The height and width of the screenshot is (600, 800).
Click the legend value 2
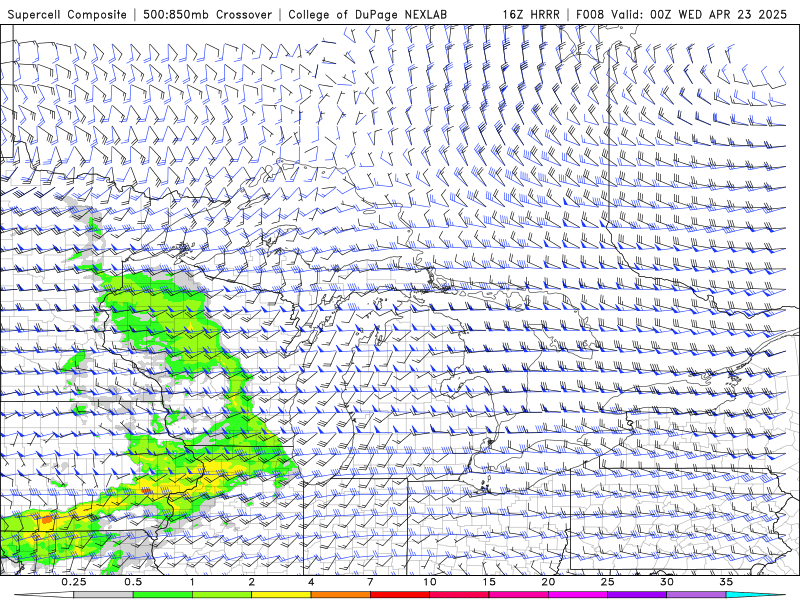point(252,582)
